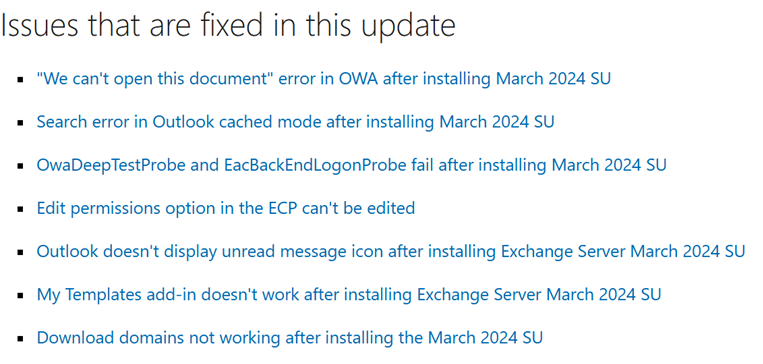Click the bullet before the OWA document error item
The height and width of the screenshot is (364, 763).
pos(20,79)
